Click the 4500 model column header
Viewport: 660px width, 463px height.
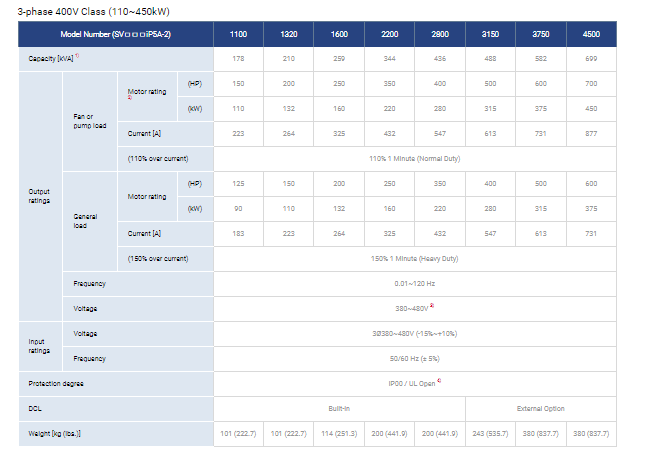click(591, 34)
